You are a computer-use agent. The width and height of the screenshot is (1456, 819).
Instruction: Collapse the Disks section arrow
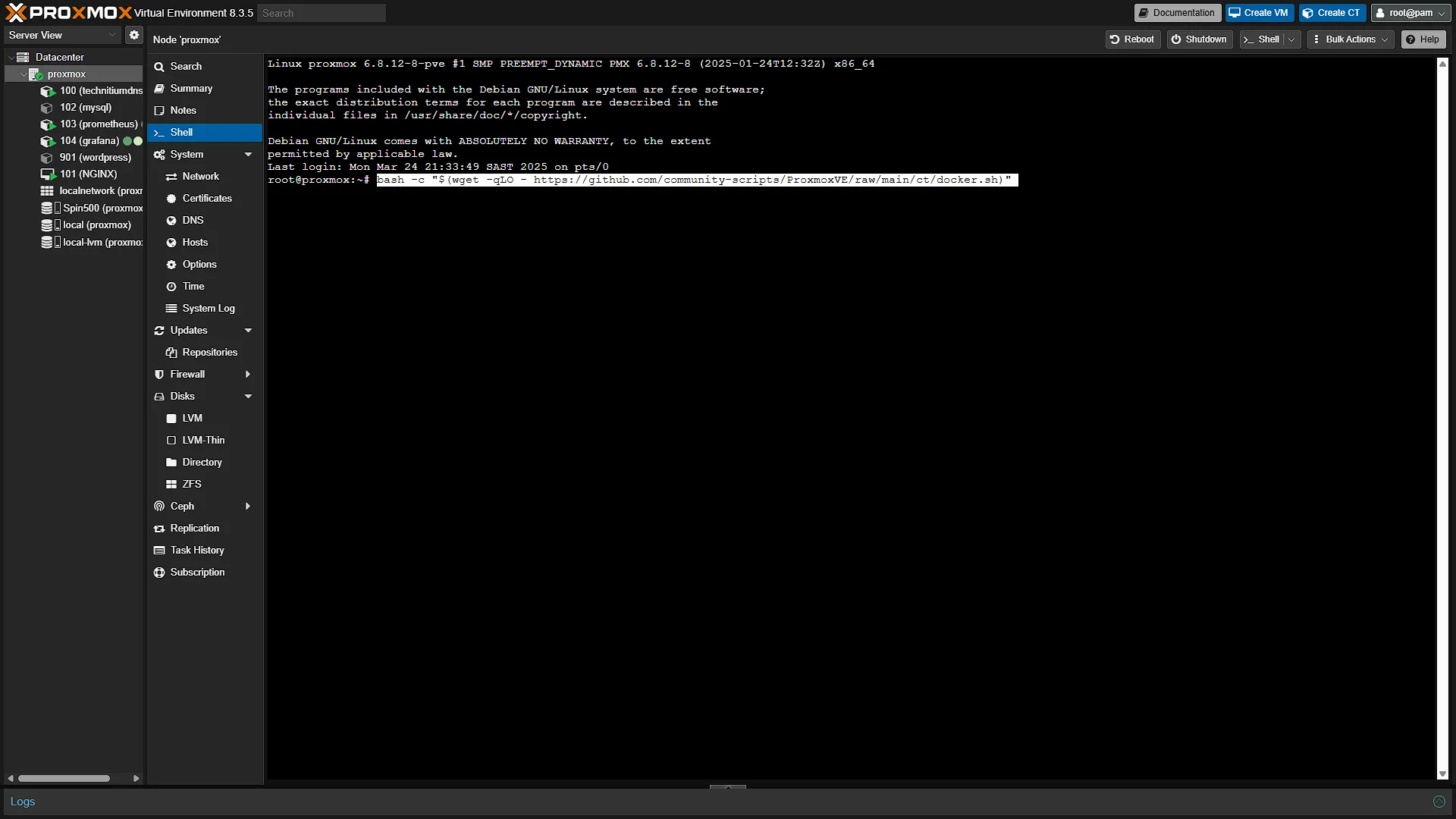[x=248, y=397]
